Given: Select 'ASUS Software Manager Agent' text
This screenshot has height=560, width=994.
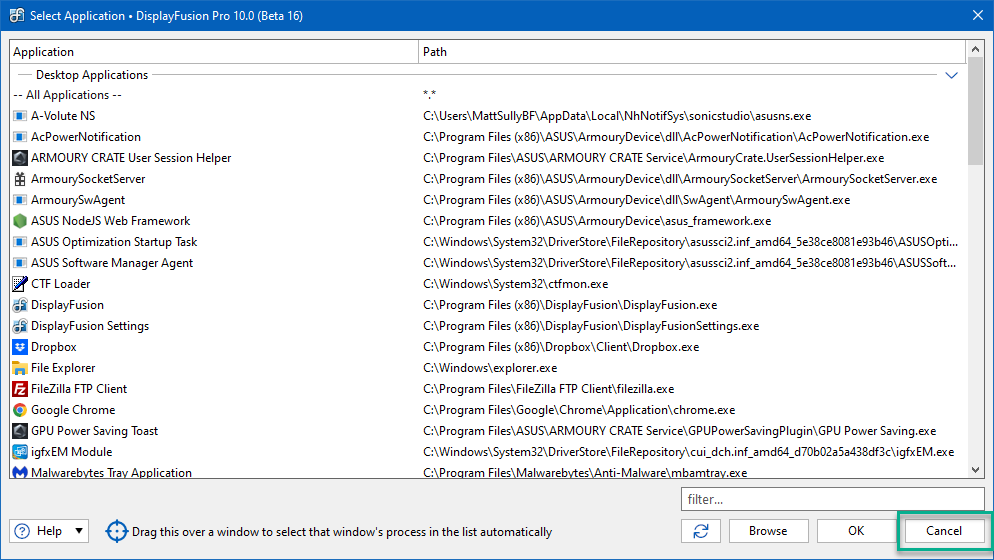Looking at the screenshot, I should tap(112, 263).
